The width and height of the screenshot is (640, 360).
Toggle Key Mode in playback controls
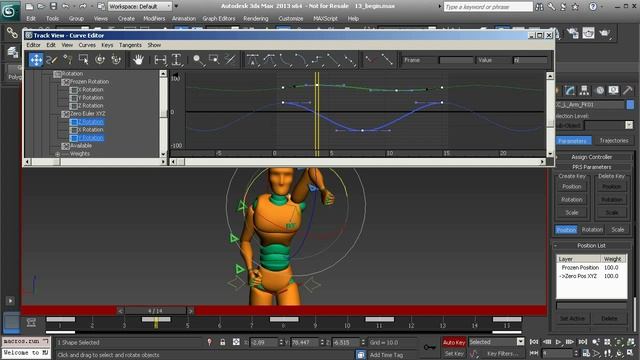click(x=533, y=353)
